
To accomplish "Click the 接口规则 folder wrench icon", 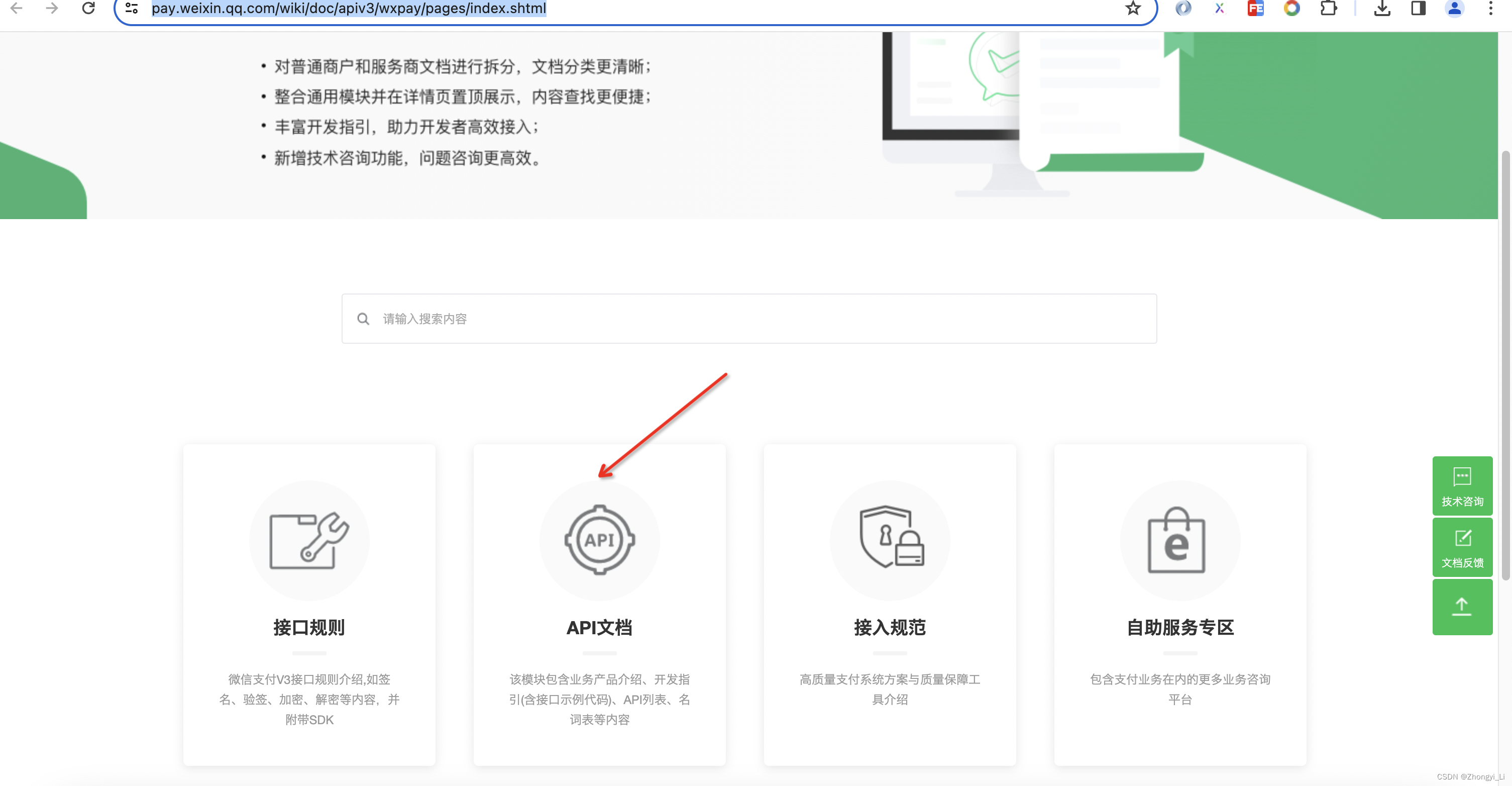I will [309, 539].
